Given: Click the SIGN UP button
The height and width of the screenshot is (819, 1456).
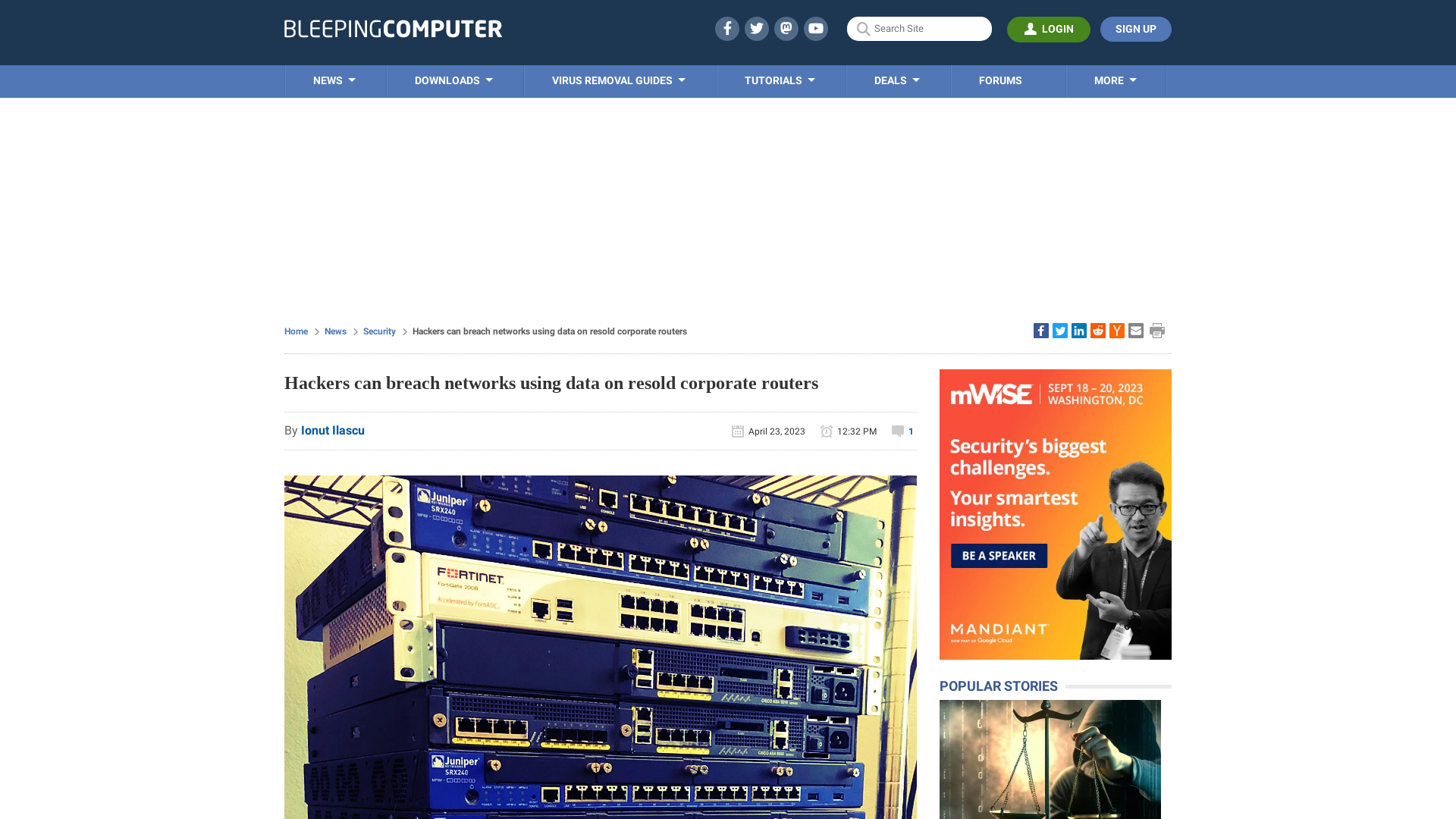Looking at the screenshot, I should 1135,29.
